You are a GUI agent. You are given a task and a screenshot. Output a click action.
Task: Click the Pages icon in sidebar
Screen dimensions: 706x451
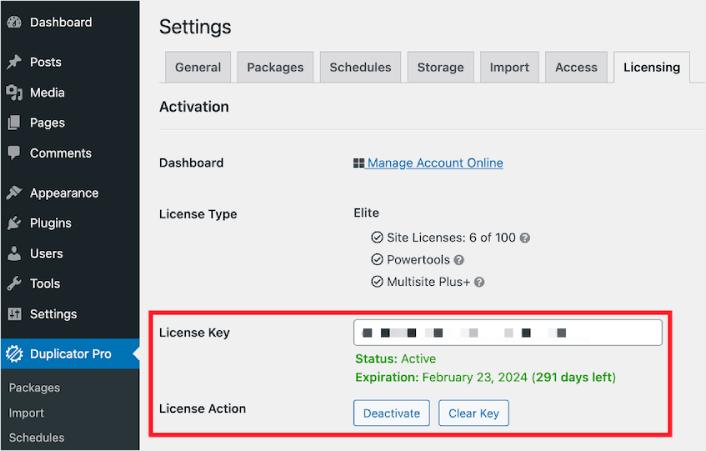click(x=14, y=123)
